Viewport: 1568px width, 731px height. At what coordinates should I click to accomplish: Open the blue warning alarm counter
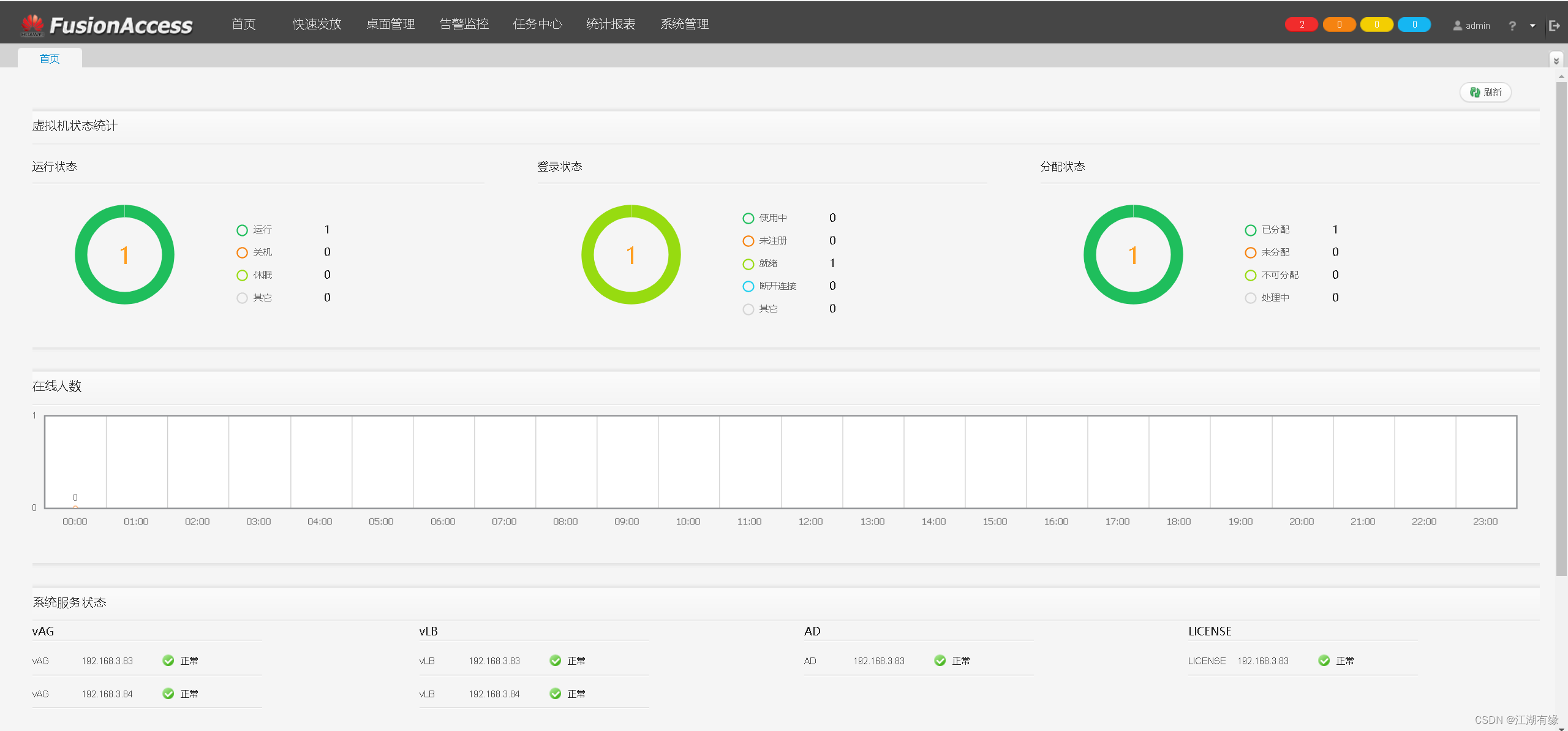click(1414, 25)
